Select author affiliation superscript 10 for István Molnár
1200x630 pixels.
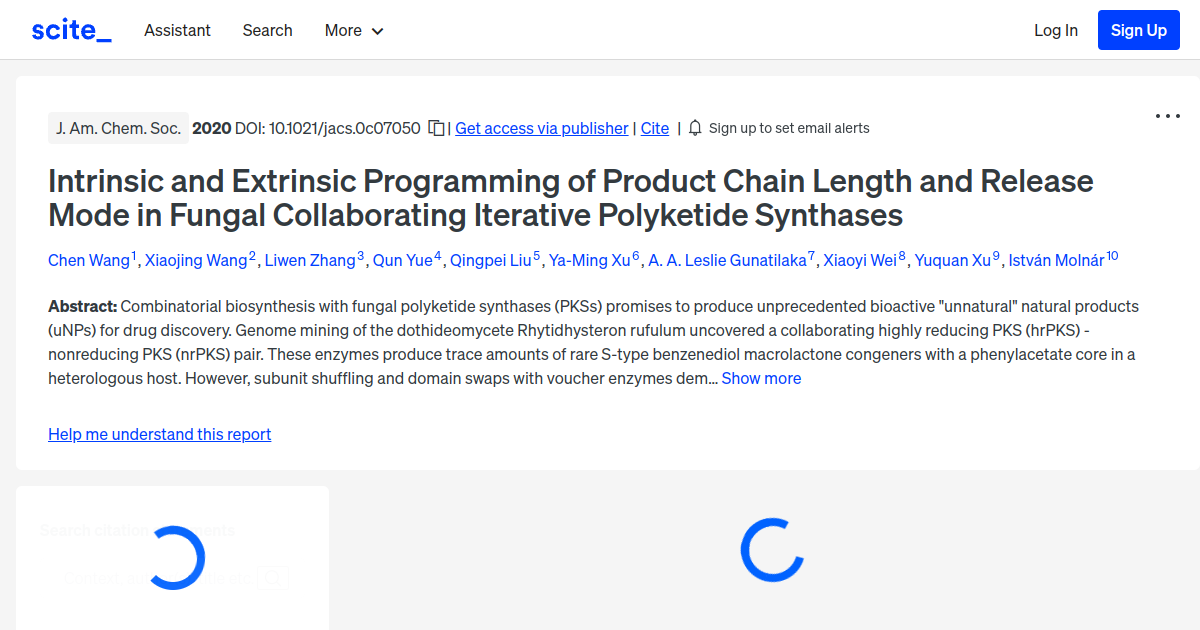point(1112,253)
